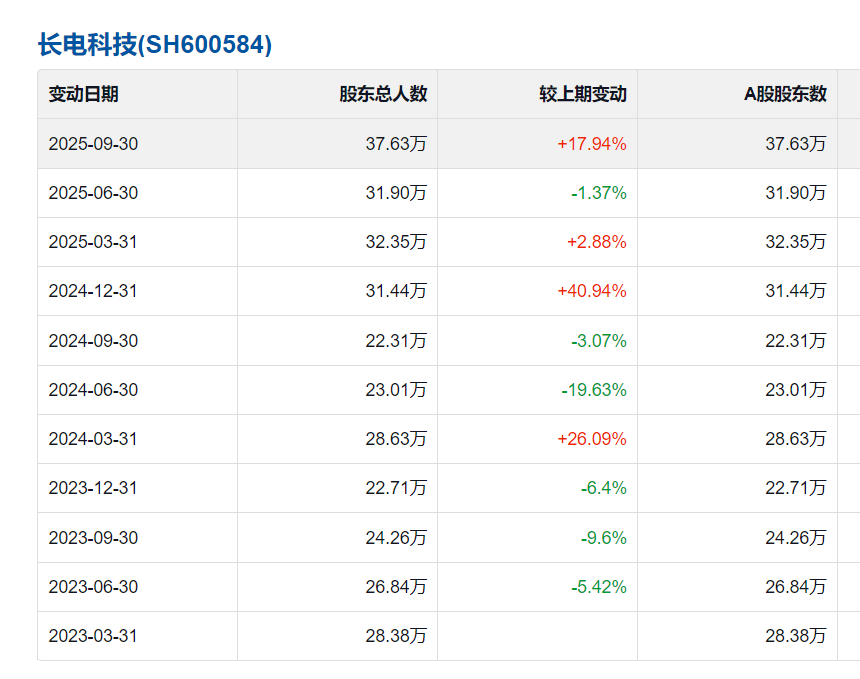The width and height of the screenshot is (860, 679).
Task: Click A股股东数 value in 2024-12-31 row
Action: tap(796, 291)
